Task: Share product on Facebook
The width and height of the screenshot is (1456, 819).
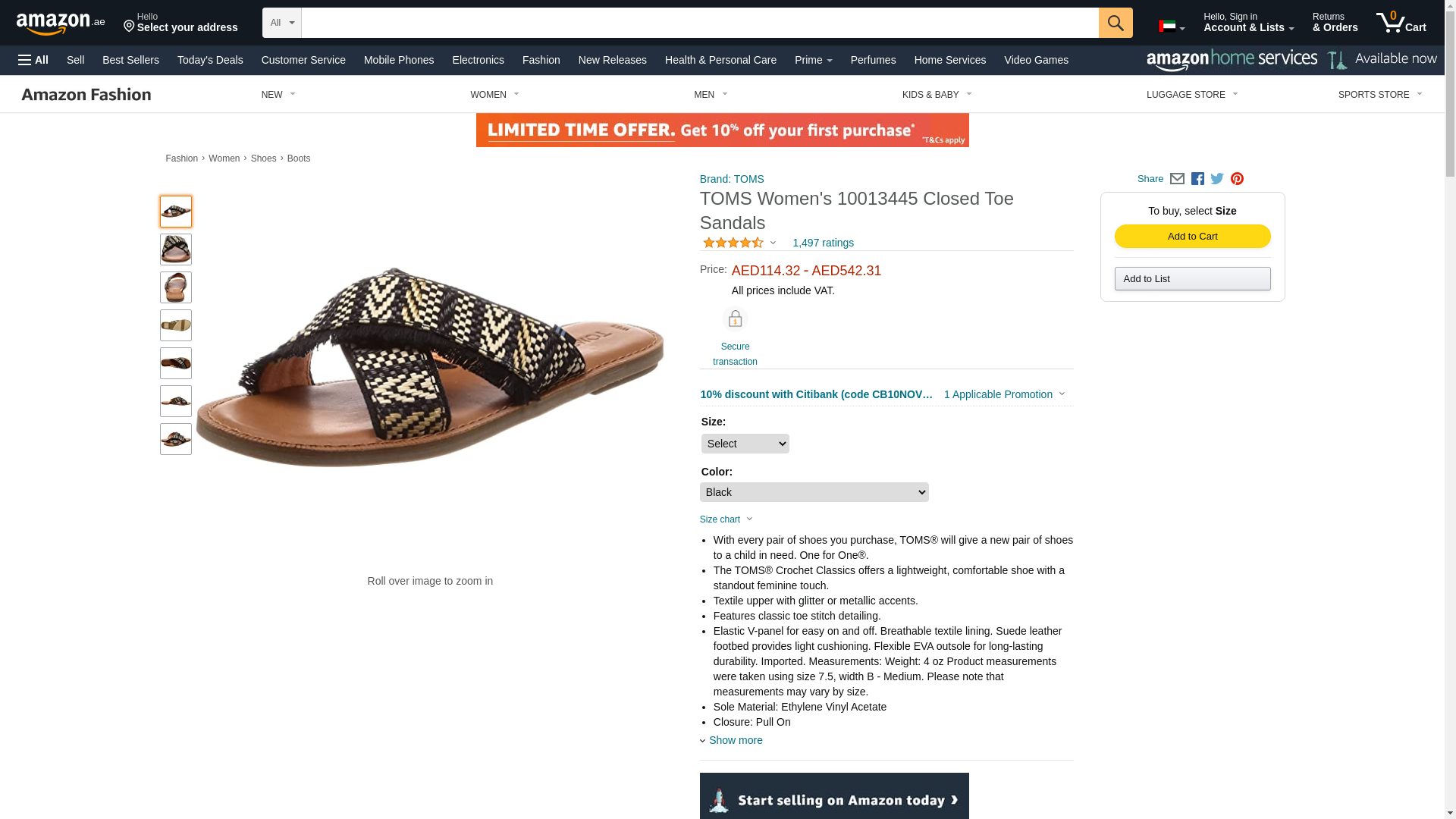Action: tap(1197, 179)
